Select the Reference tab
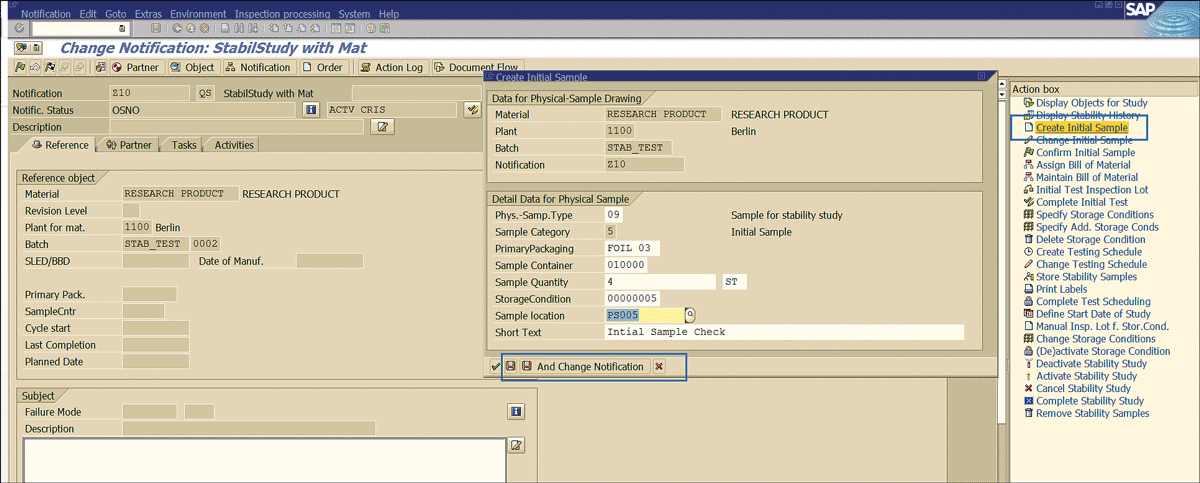 point(60,145)
